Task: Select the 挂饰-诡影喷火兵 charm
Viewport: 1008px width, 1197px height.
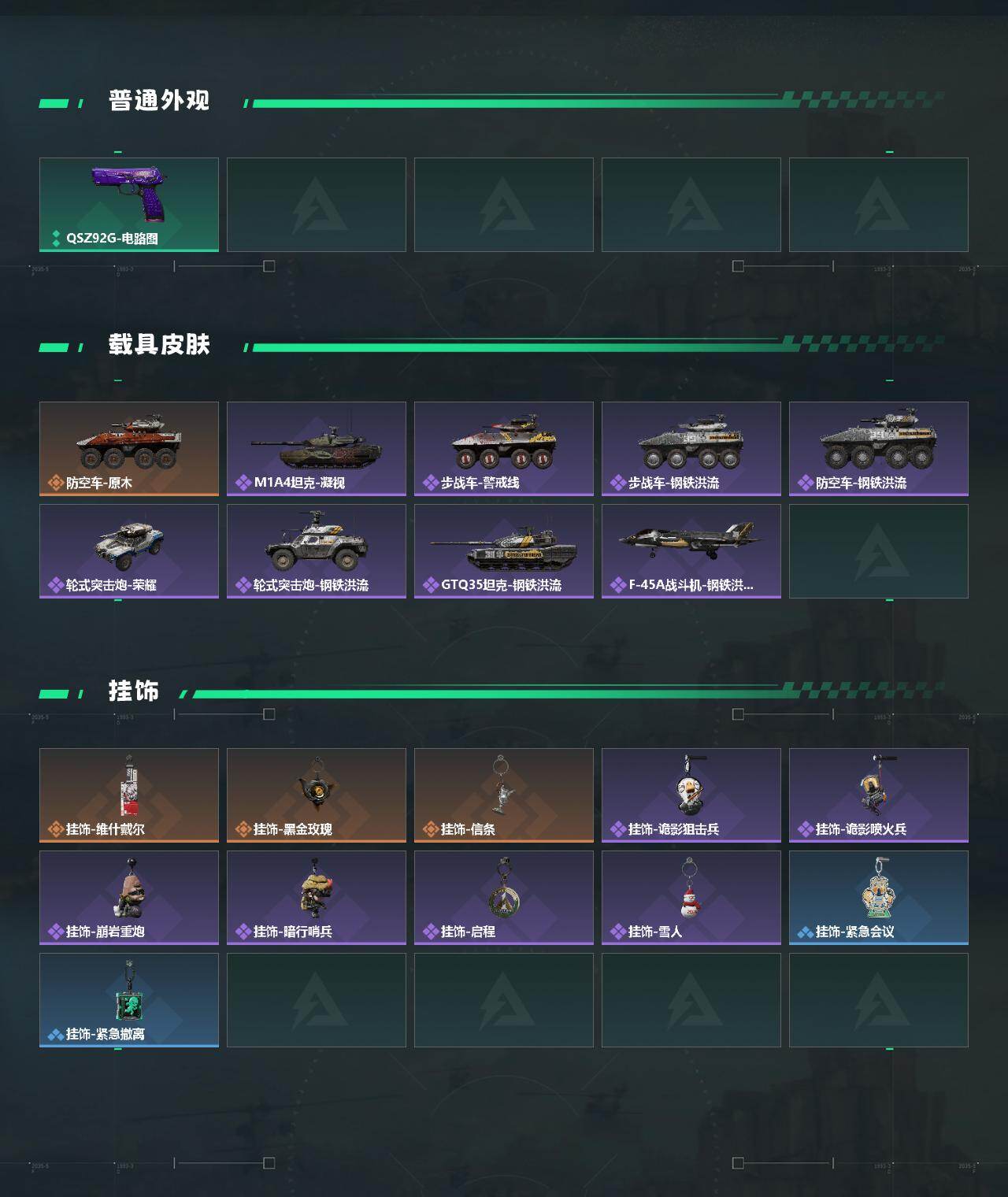Action: pyautogui.click(x=879, y=795)
